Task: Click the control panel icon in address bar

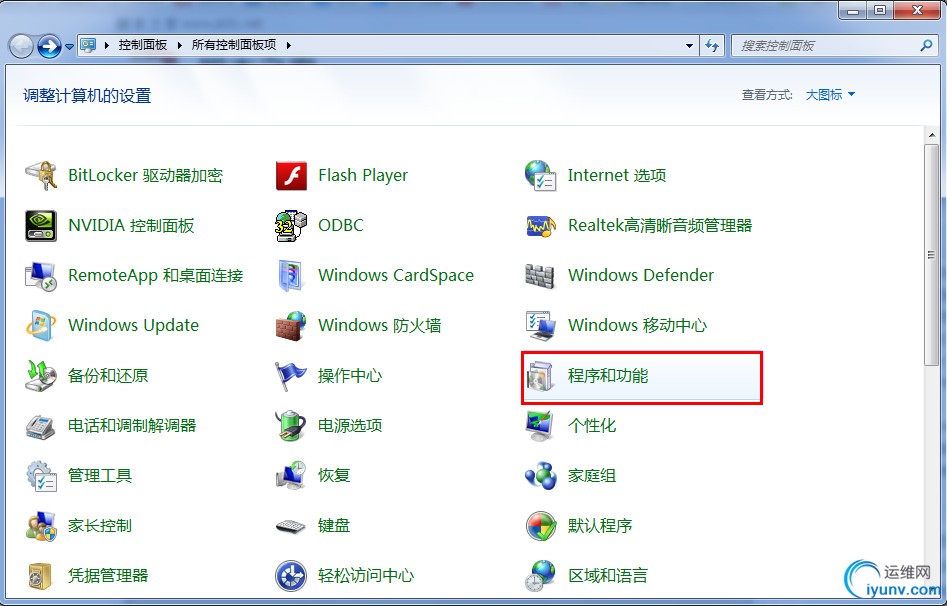Action: point(88,45)
